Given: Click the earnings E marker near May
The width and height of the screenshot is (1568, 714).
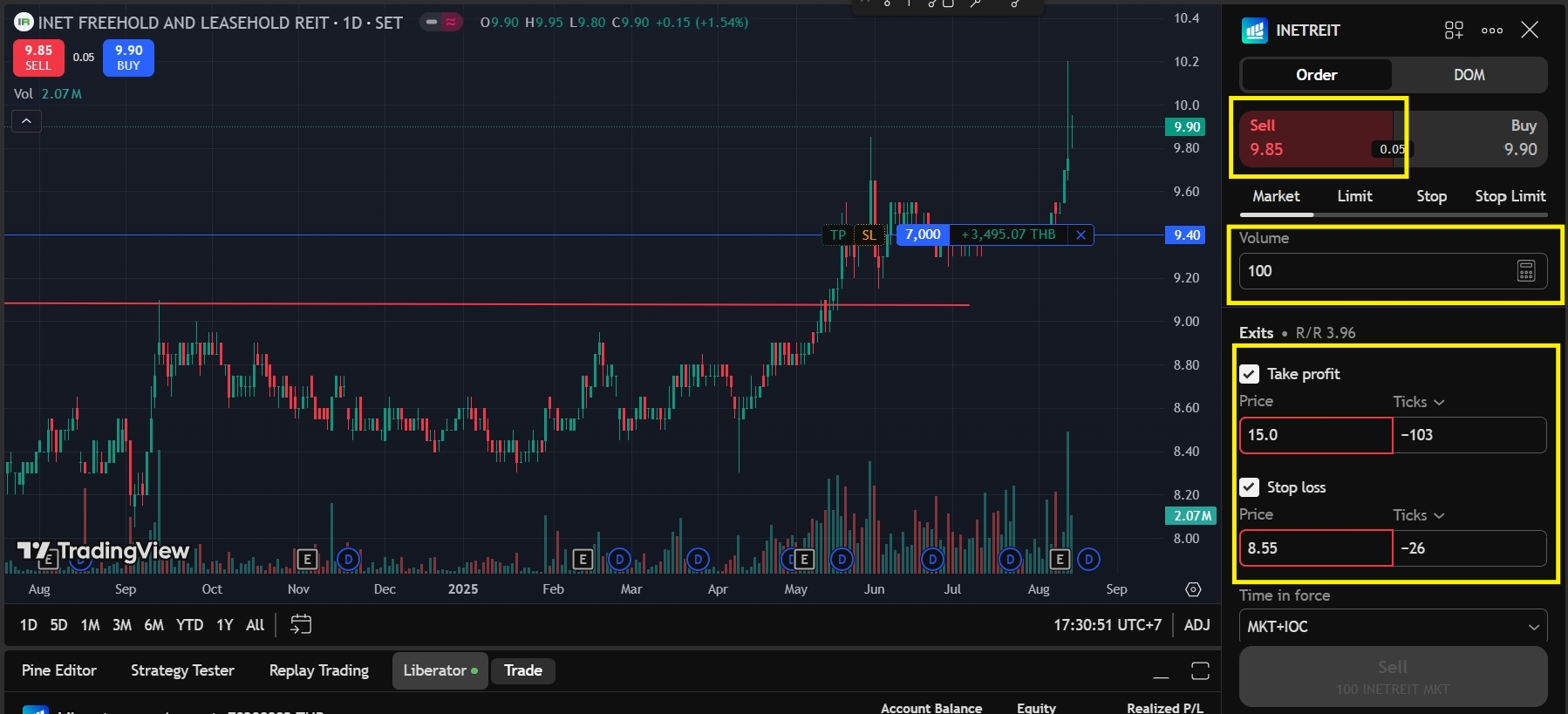Looking at the screenshot, I should (804, 559).
